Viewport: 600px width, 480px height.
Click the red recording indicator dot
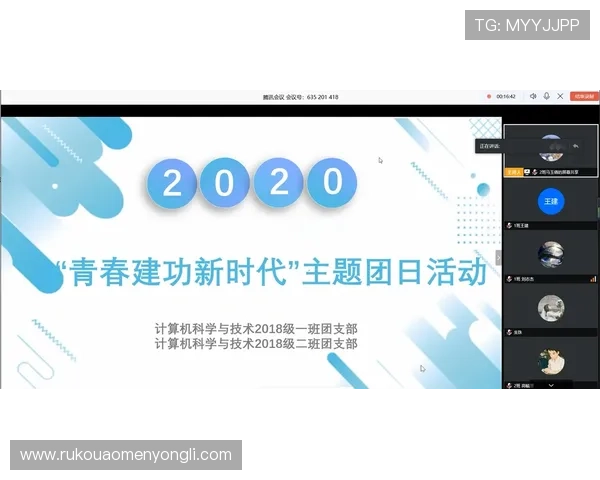click(489, 96)
